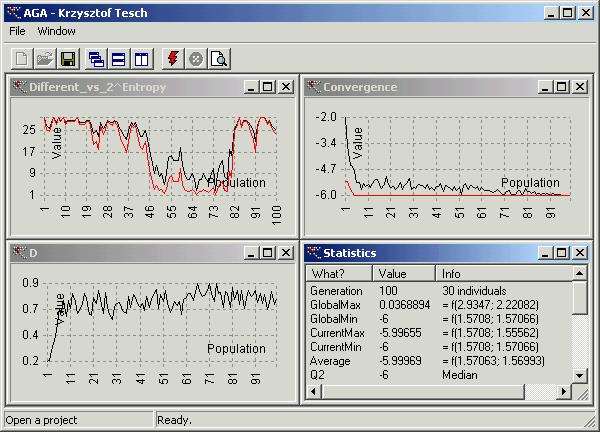Screen dimensions: 600x432
Task: Cascade windows using the toolbar icon
Action: click(x=96, y=59)
